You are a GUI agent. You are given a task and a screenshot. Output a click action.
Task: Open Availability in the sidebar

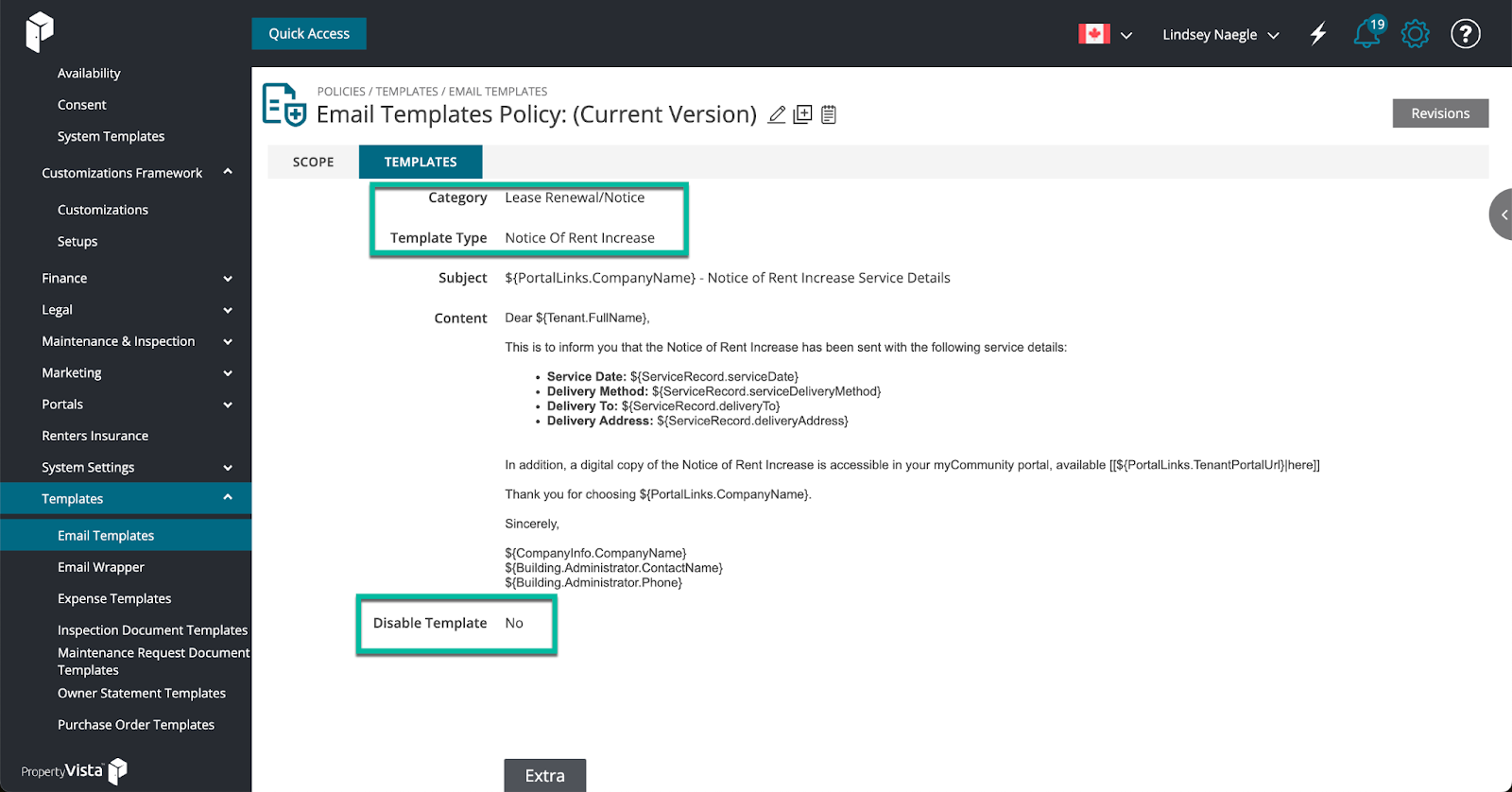[89, 73]
